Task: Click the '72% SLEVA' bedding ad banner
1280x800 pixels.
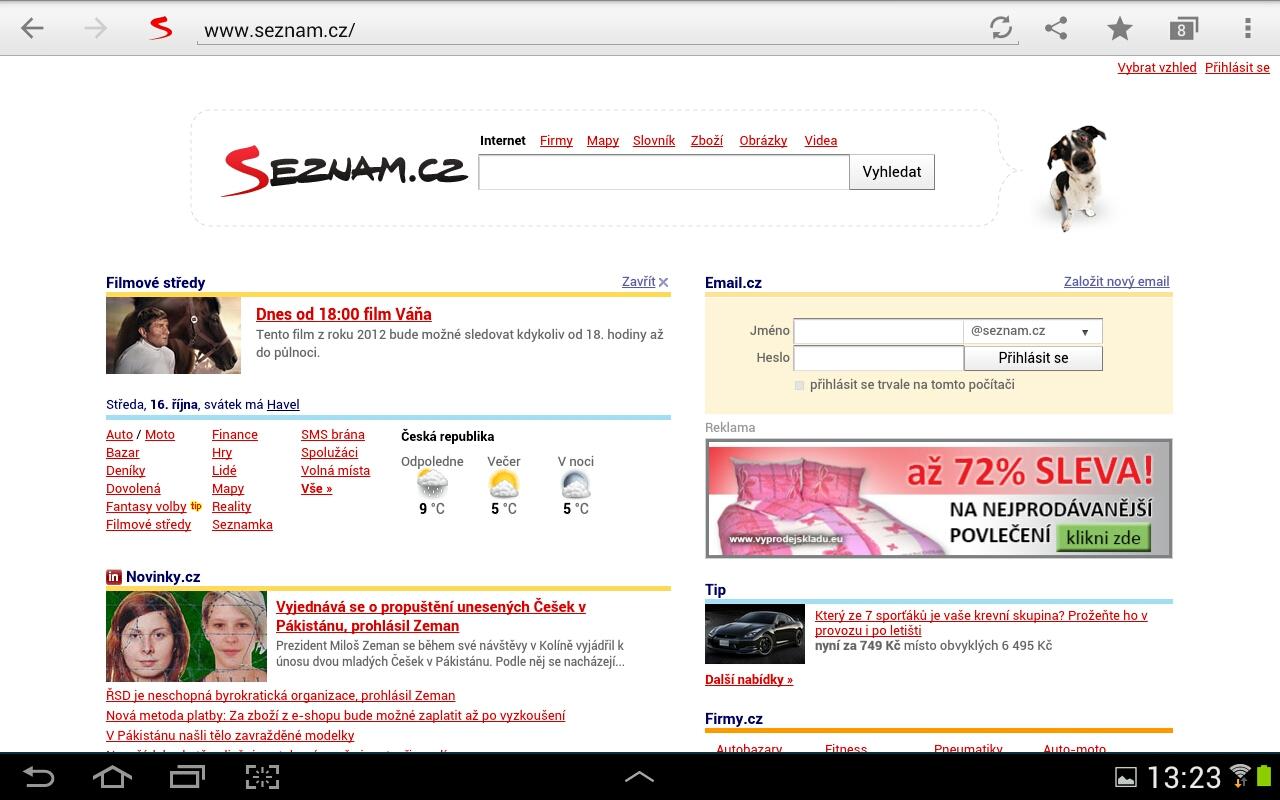Action: (x=939, y=498)
